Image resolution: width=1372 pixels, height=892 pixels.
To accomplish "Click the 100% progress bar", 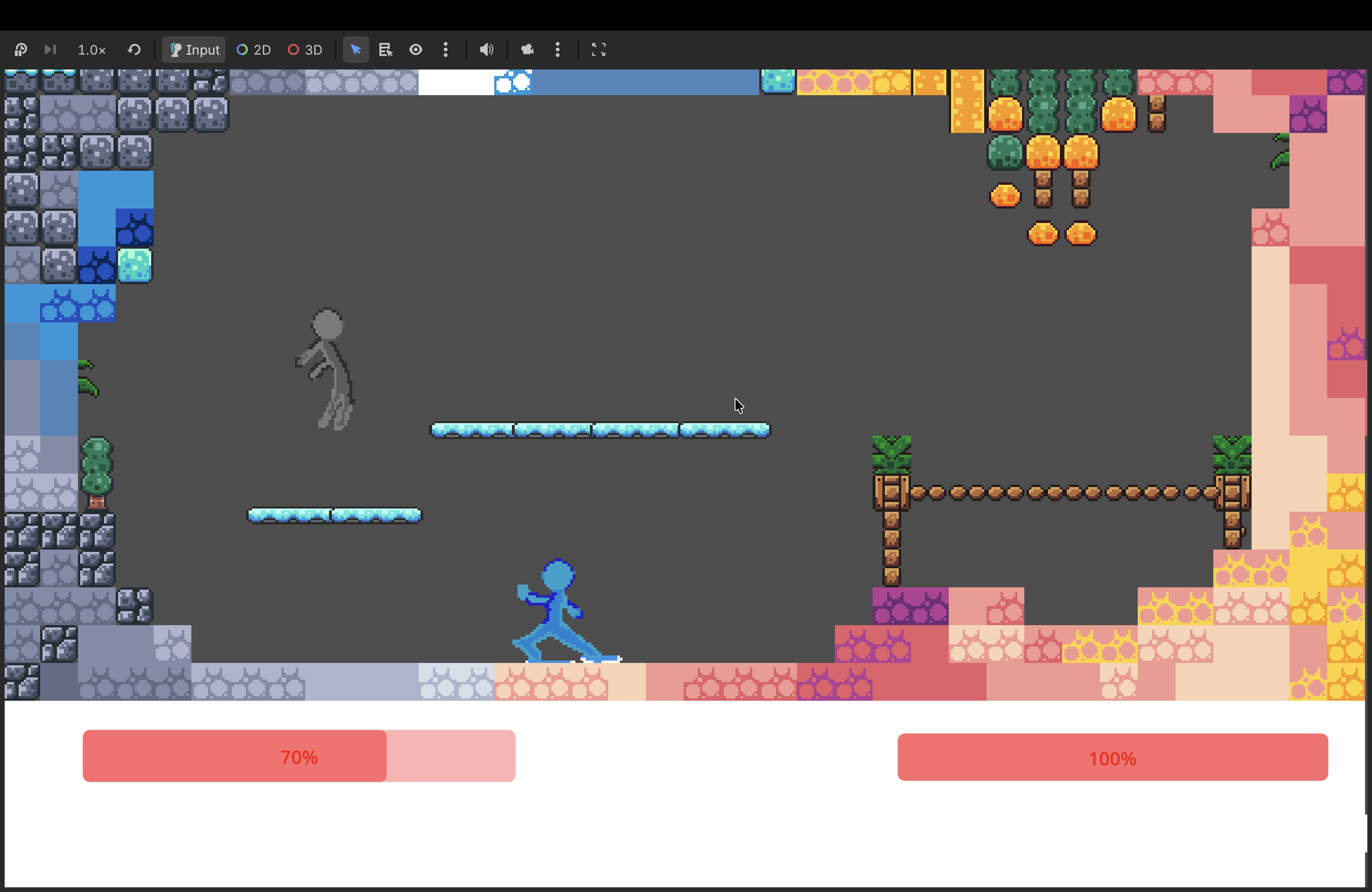I will pos(1112,757).
